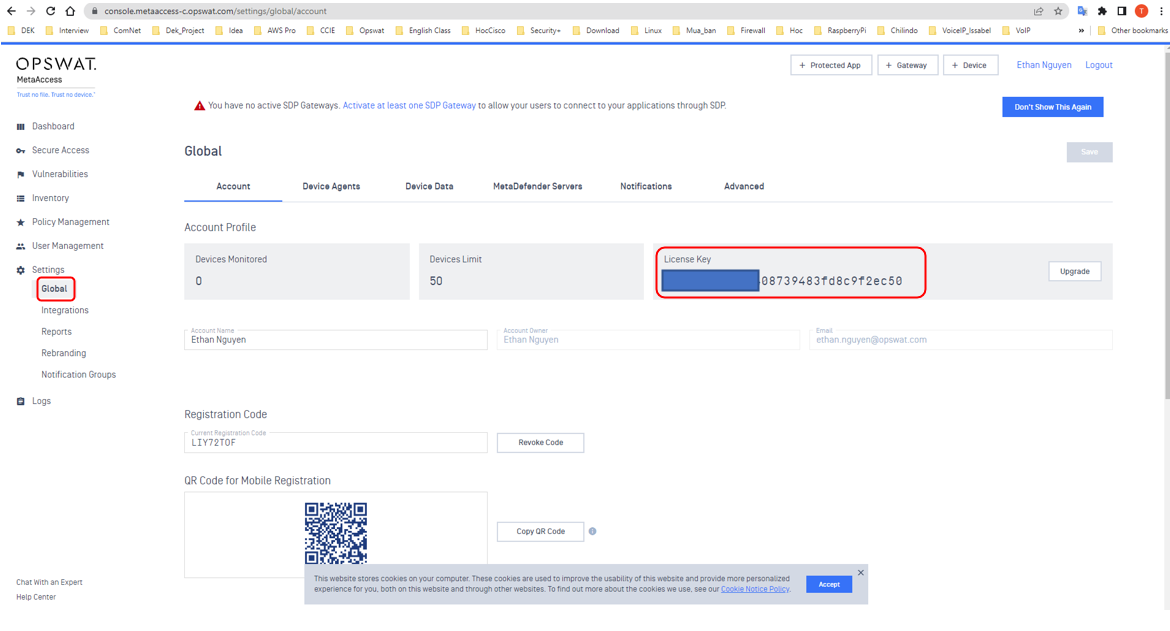Open the Google Translate extension icon
The width and height of the screenshot is (1170, 631).
point(1082,11)
